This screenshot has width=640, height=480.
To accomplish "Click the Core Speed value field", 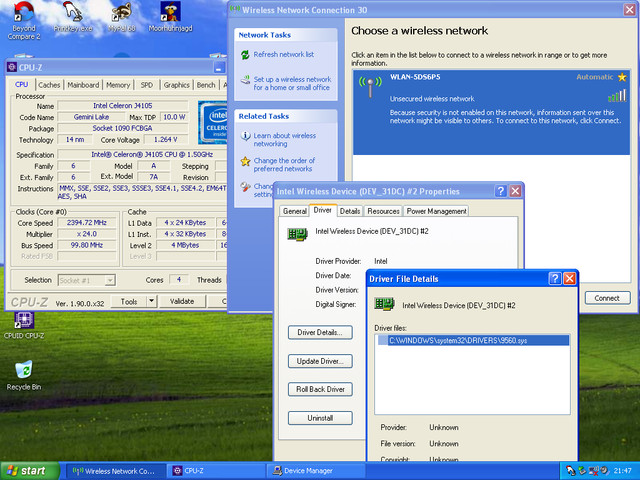I will (x=87, y=223).
